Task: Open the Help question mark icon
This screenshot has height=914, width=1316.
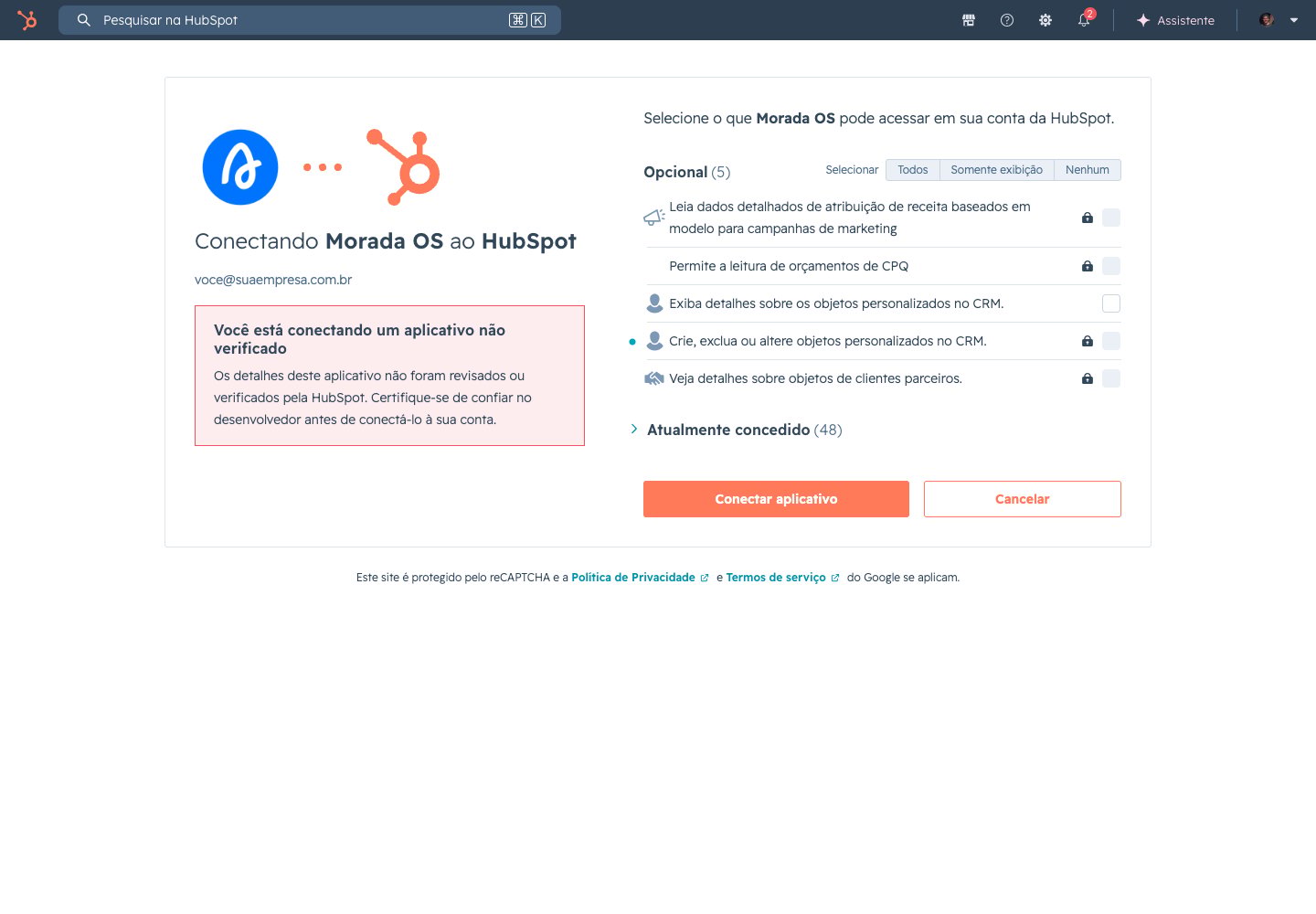Action: coord(1007,20)
